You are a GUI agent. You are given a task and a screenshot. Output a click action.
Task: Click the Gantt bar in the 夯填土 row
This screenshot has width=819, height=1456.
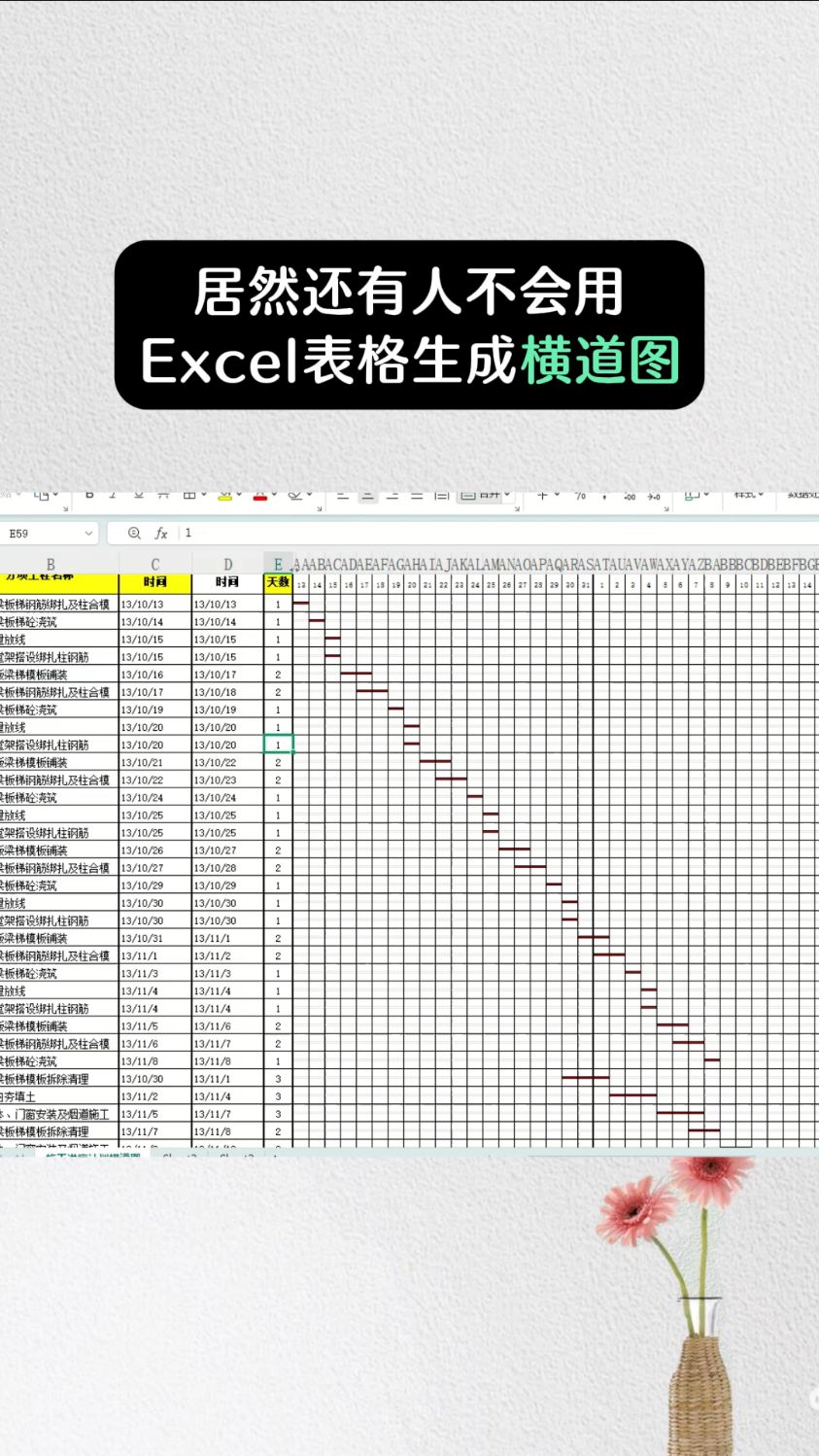tap(632, 1095)
